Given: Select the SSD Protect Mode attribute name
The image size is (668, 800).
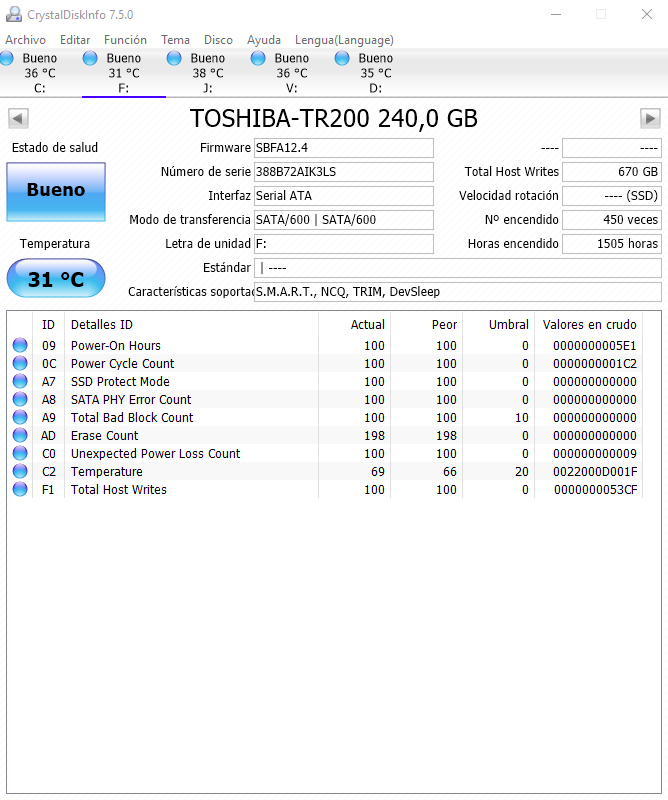Looking at the screenshot, I should (x=120, y=381).
